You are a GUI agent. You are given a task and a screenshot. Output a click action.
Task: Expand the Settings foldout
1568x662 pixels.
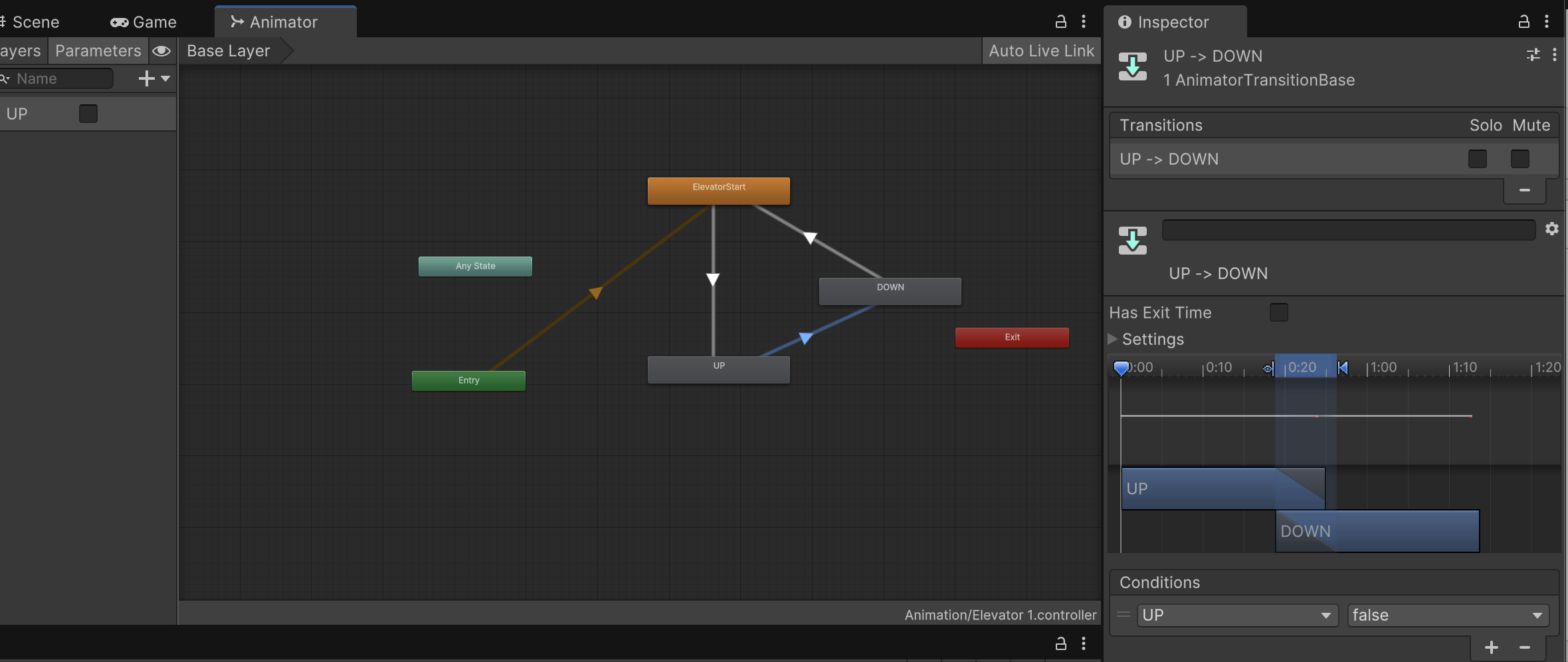coord(1113,339)
